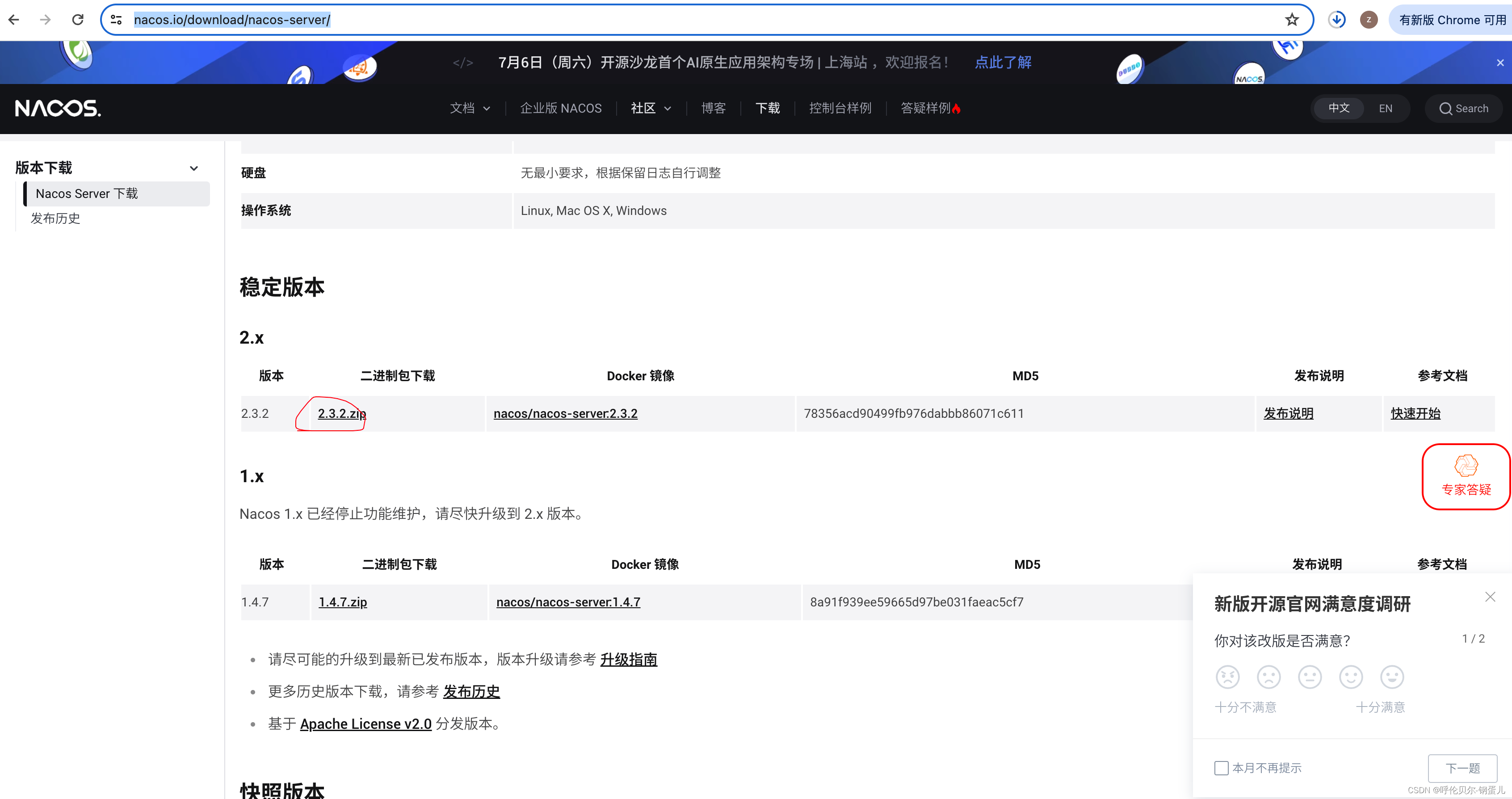Screen dimensions: 1512x799
Task: Open the 博客 menu item
Action: [713, 108]
